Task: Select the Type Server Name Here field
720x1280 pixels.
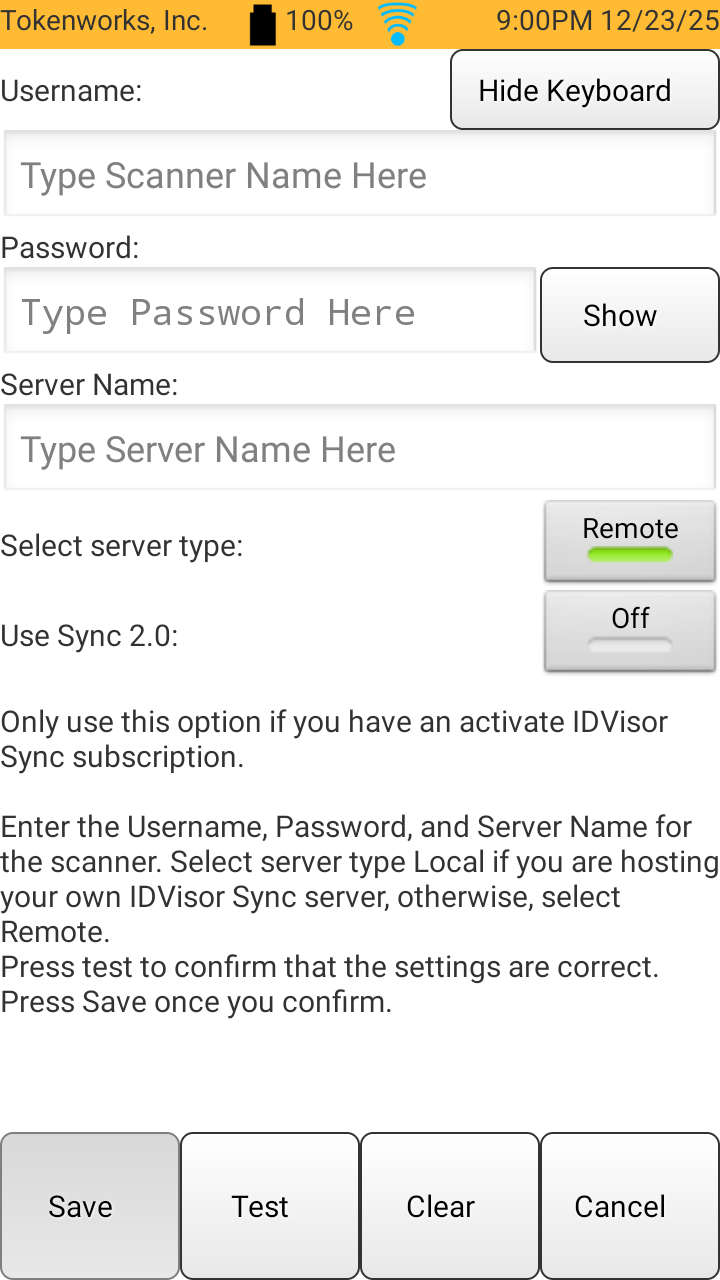Action: [x=360, y=450]
